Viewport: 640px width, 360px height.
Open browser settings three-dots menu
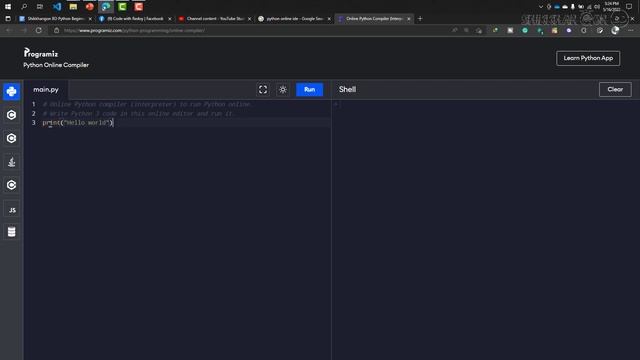tap(631, 30)
